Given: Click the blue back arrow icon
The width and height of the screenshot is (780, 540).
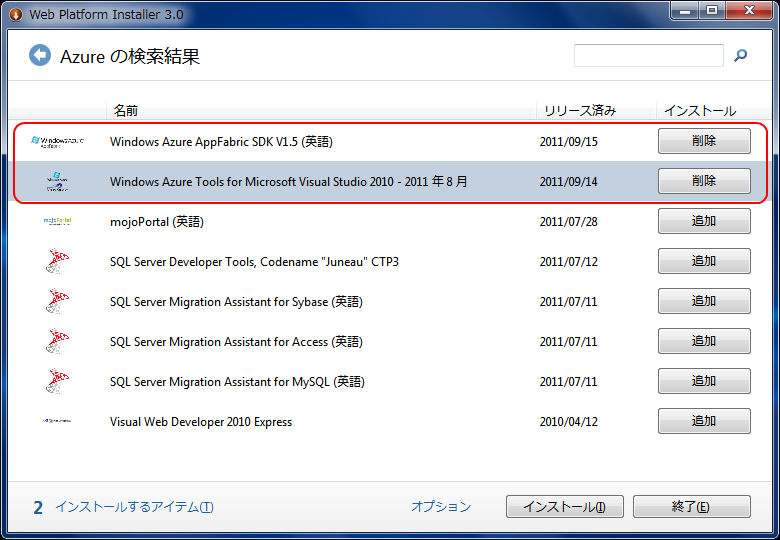Looking at the screenshot, I should click(x=40, y=55).
